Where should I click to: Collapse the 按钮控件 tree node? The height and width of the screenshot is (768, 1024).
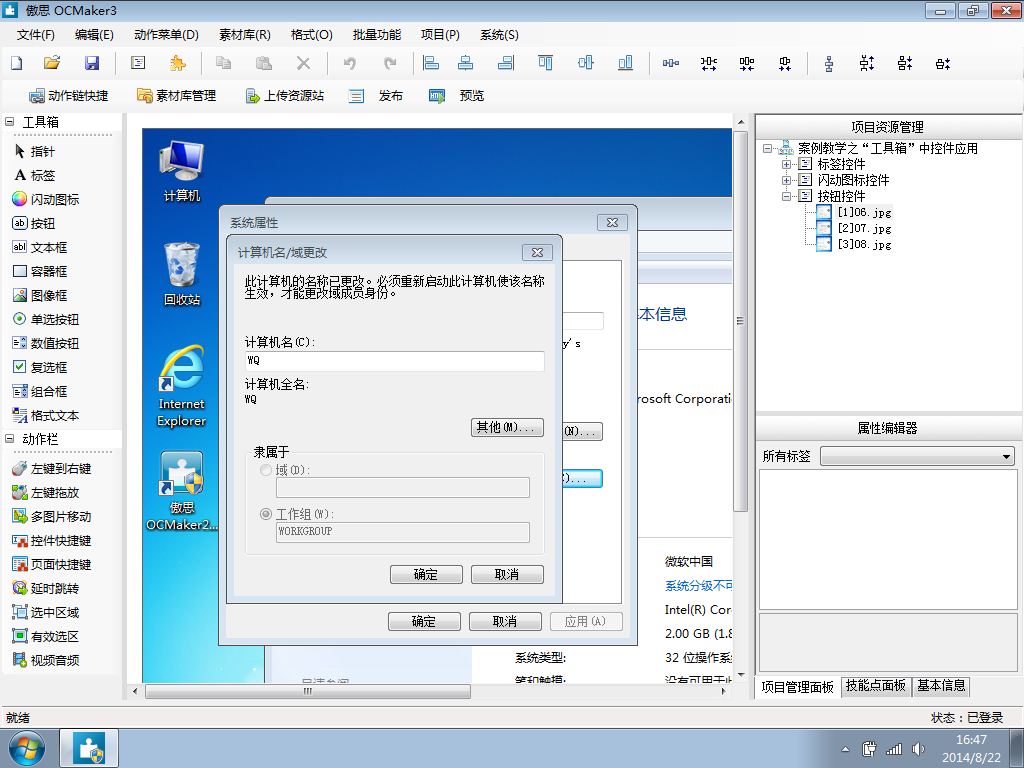click(786, 196)
